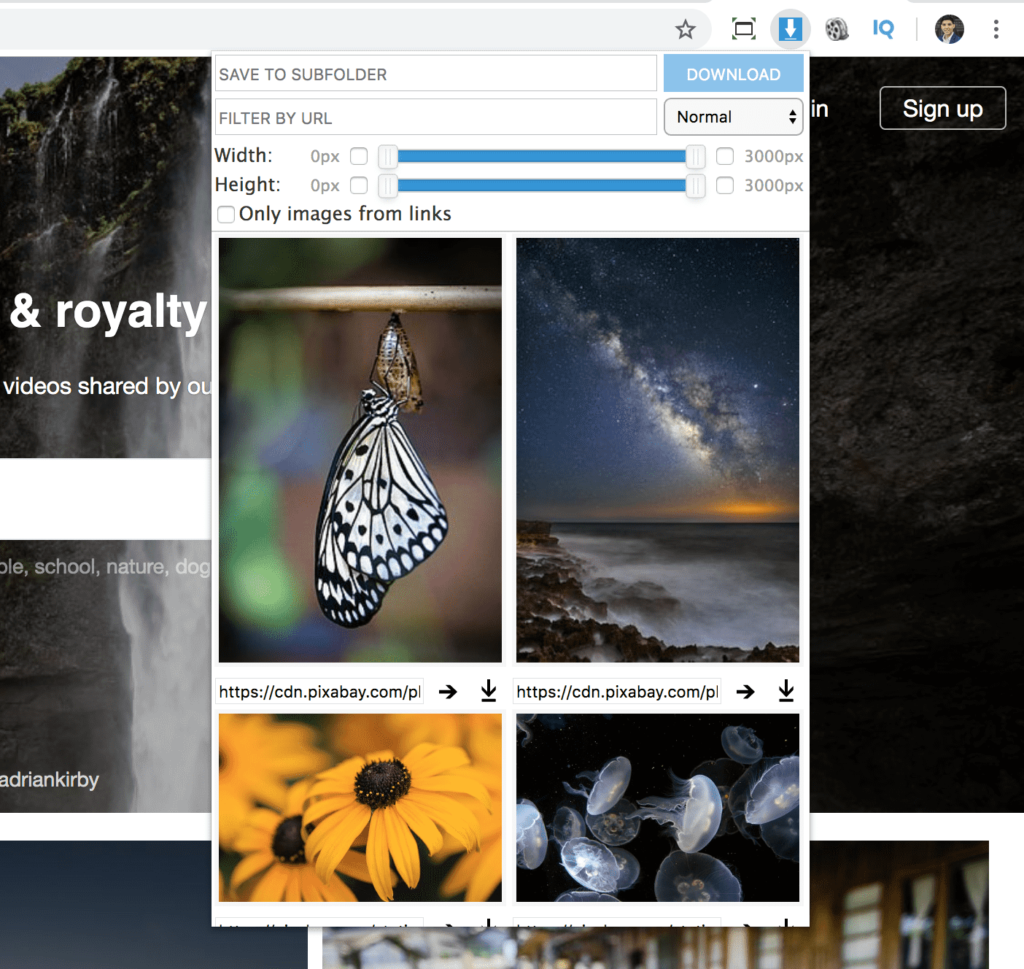The height and width of the screenshot is (969, 1024).
Task: Download the butterfly image using its download icon
Action: (488, 691)
